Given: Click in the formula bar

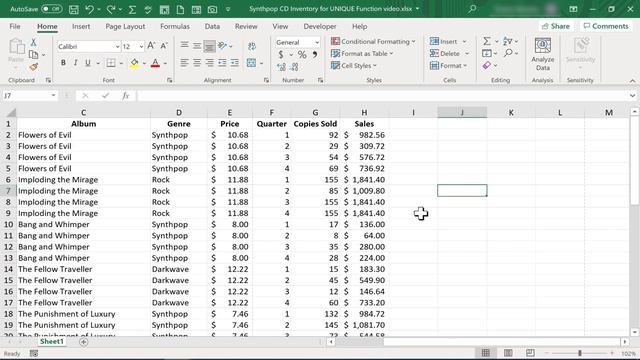Looking at the screenshot, I should tap(384, 96).
